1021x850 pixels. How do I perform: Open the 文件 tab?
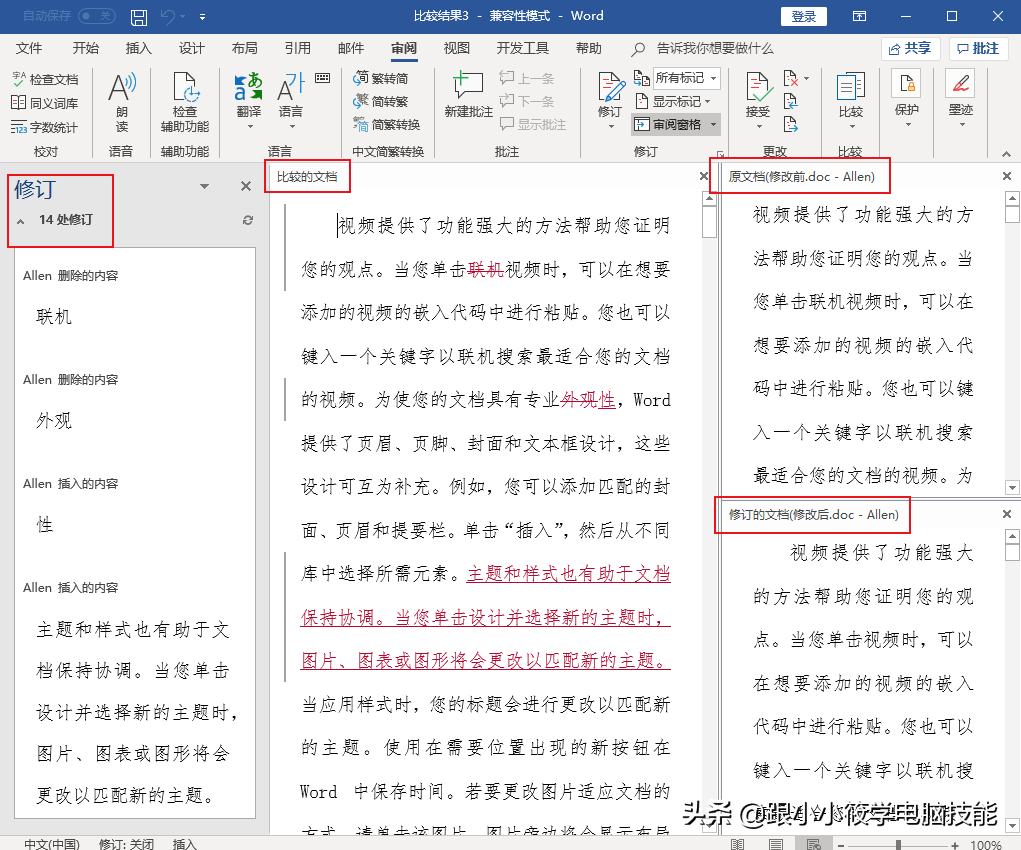(29, 48)
